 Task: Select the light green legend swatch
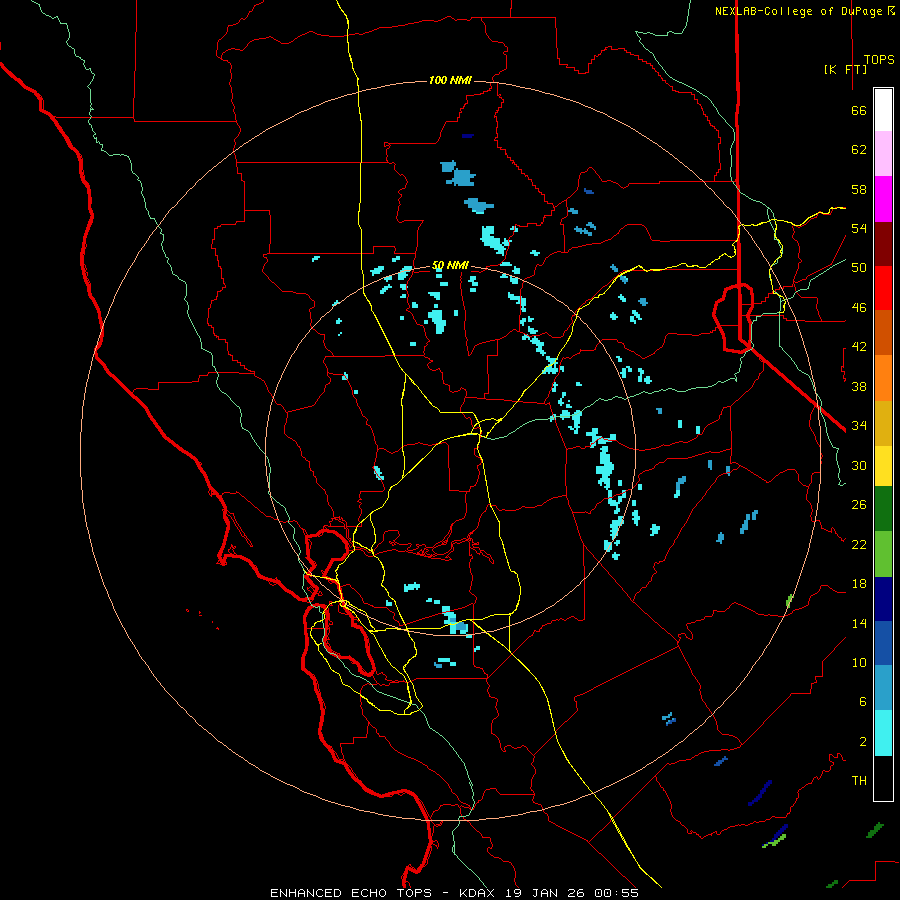[883, 554]
